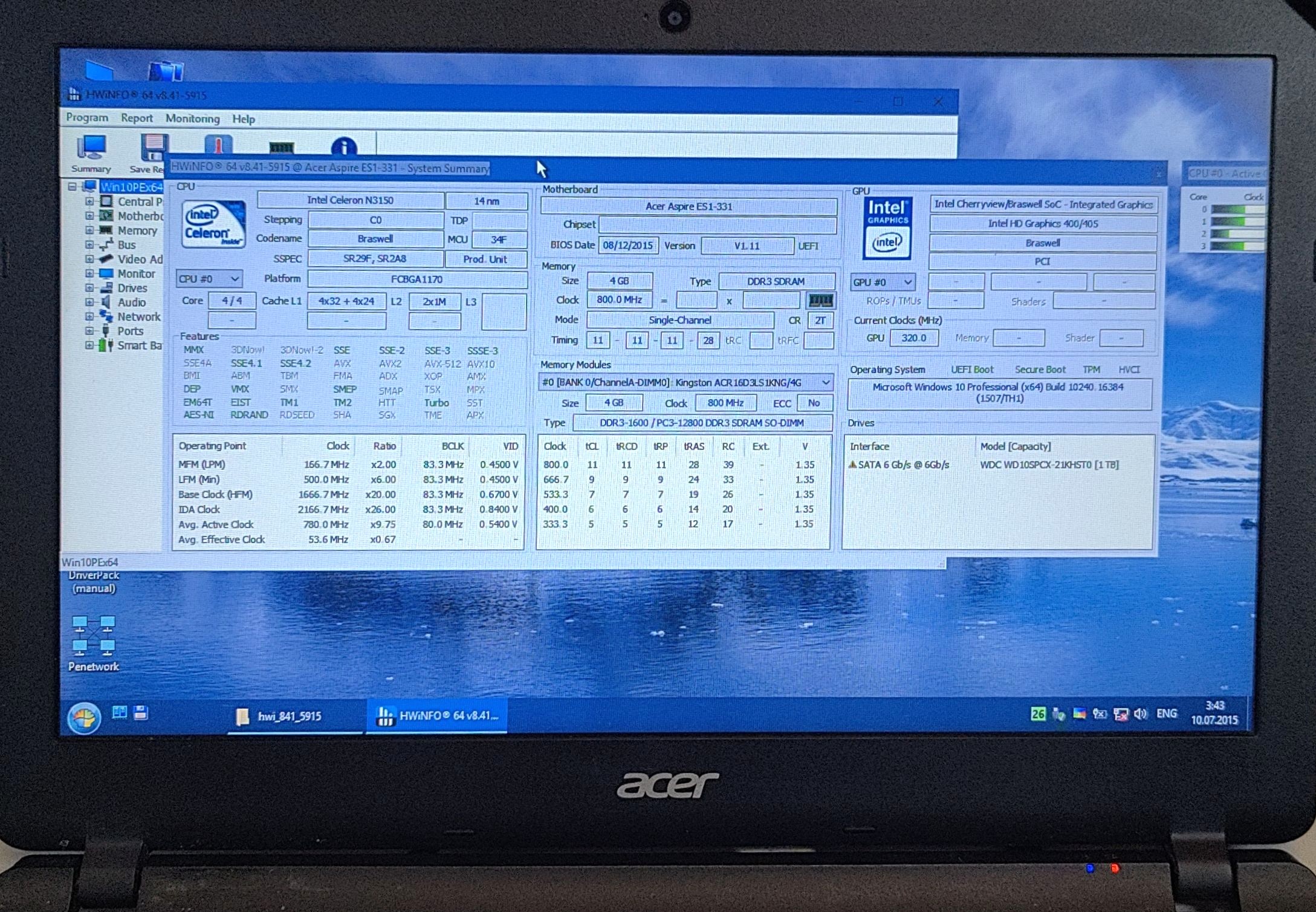Click the green 26 temperature tray icon
The image size is (1316, 912).
1037,714
